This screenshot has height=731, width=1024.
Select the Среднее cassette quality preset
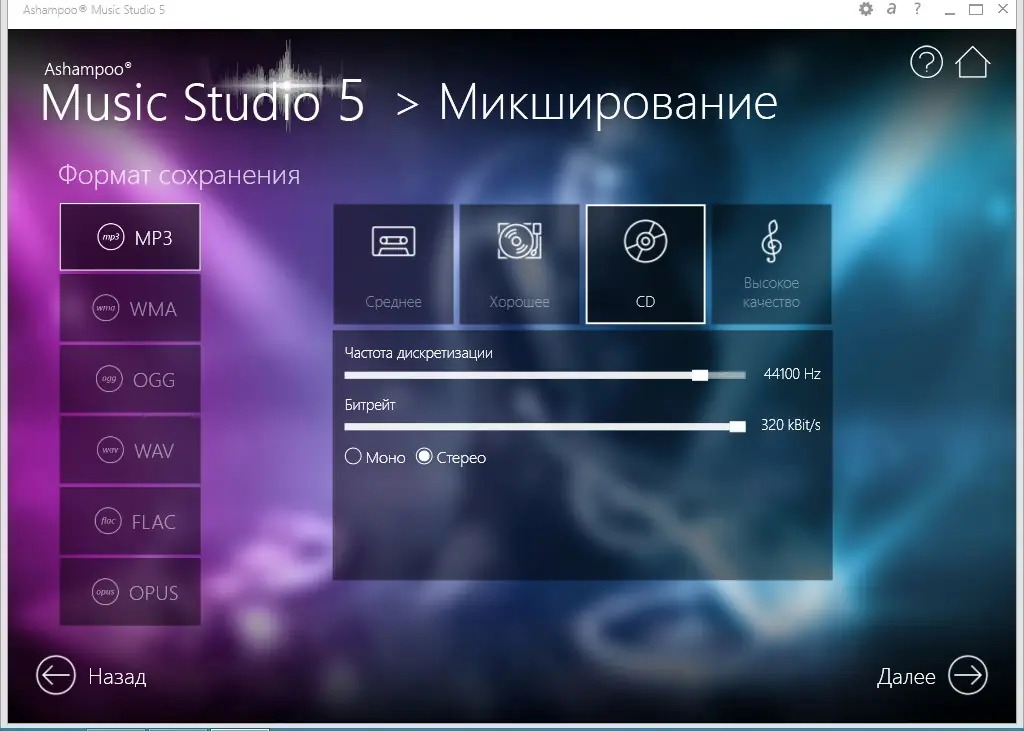[393, 264]
